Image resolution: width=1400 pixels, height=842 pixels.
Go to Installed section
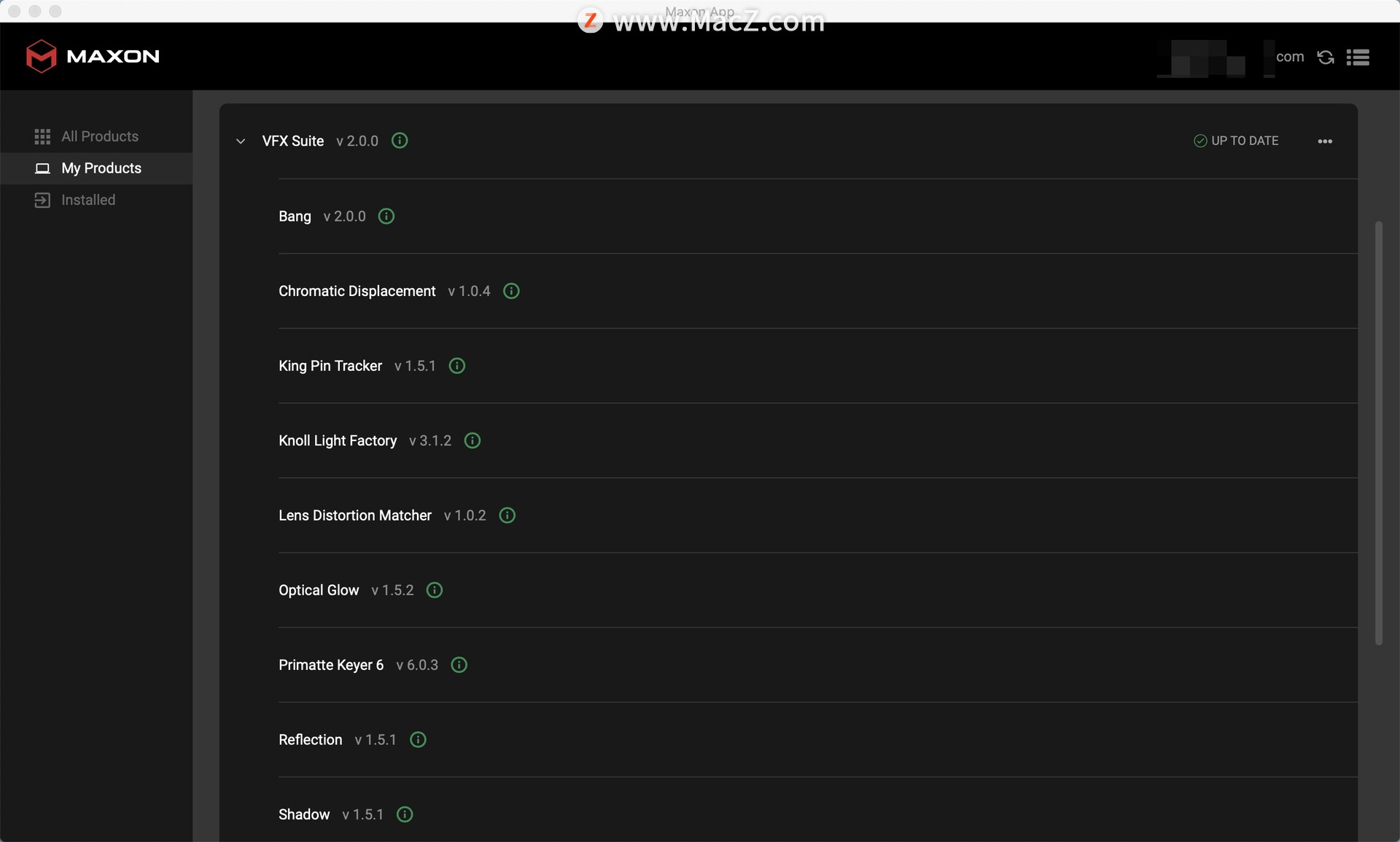coord(87,200)
